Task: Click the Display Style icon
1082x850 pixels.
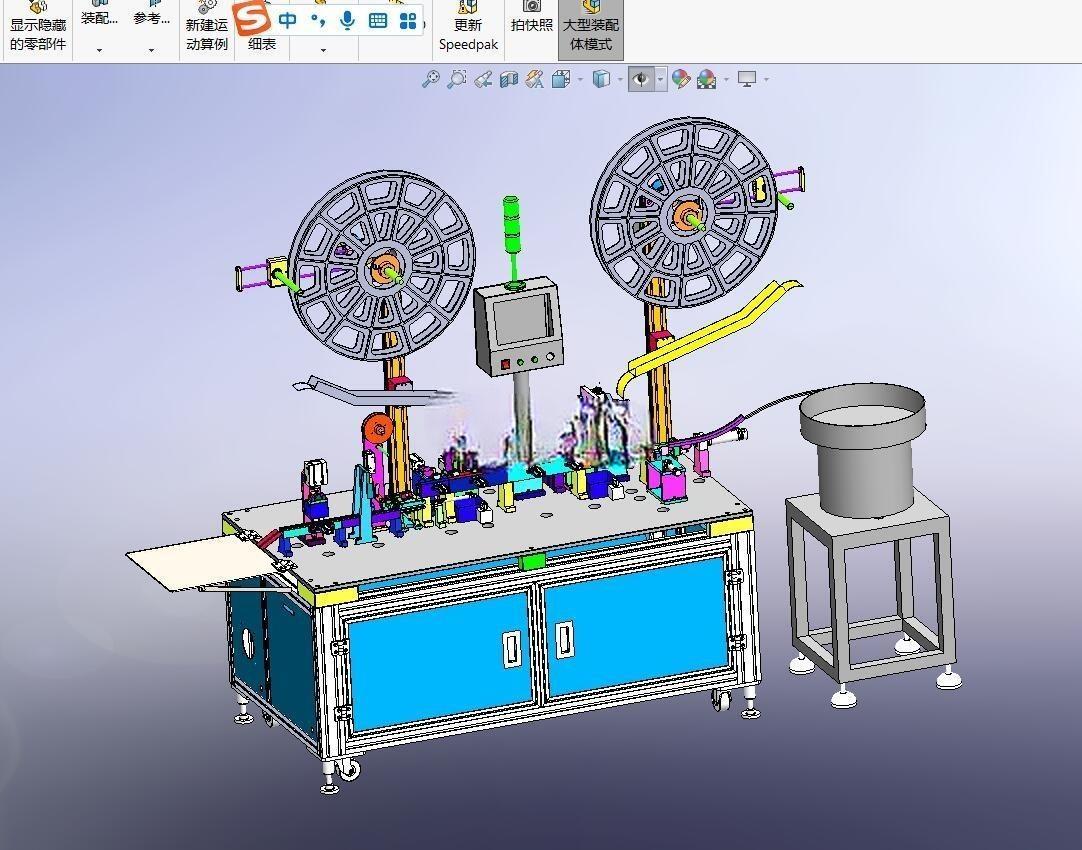Action: (x=601, y=79)
